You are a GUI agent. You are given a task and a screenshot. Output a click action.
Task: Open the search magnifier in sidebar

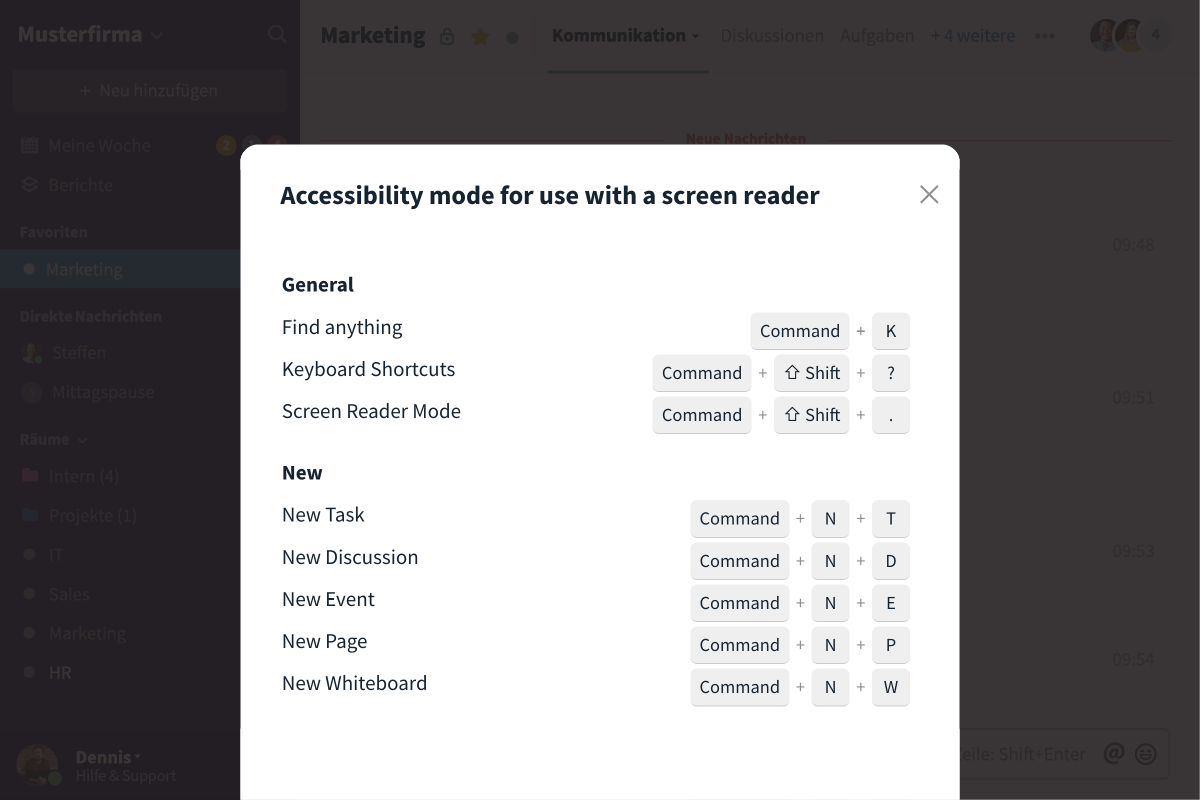click(x=277, y=34)
